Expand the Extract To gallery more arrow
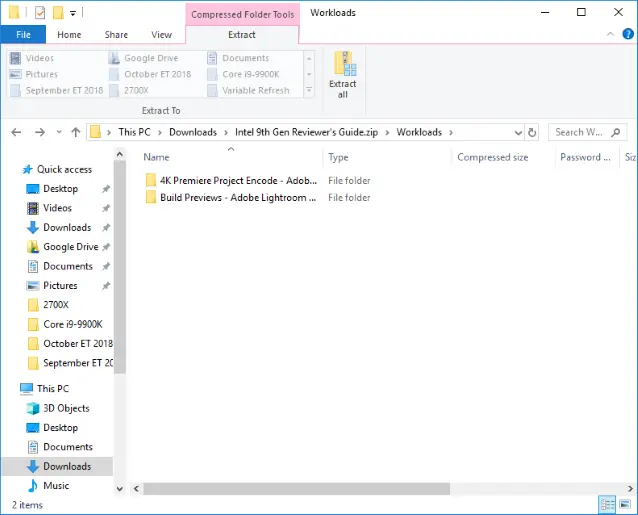The image size is (638, 515). [309, 90]
